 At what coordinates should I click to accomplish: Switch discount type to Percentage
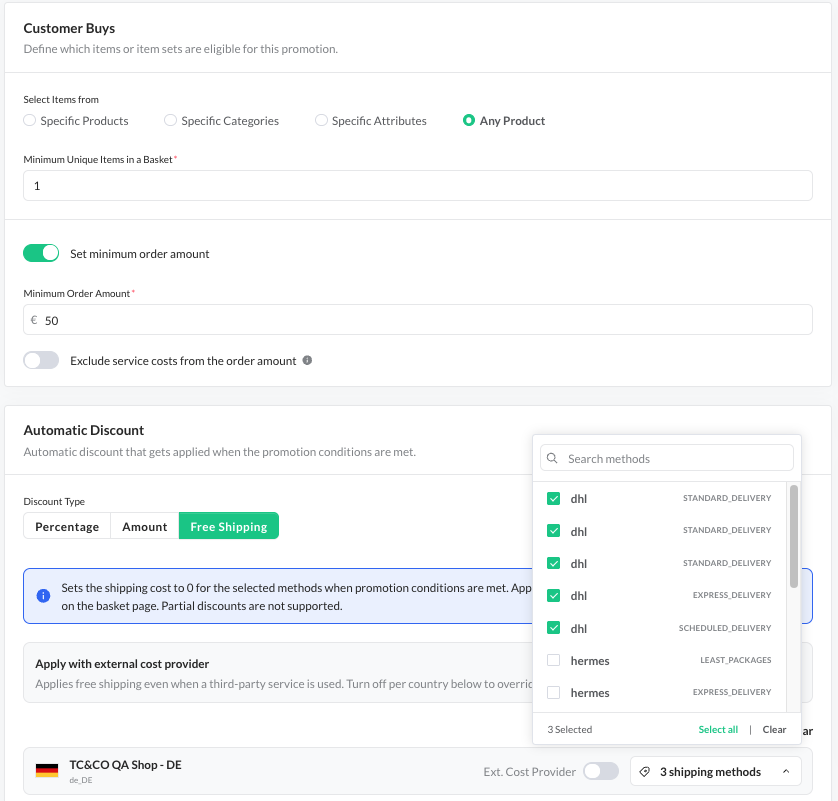click(67, 526)
